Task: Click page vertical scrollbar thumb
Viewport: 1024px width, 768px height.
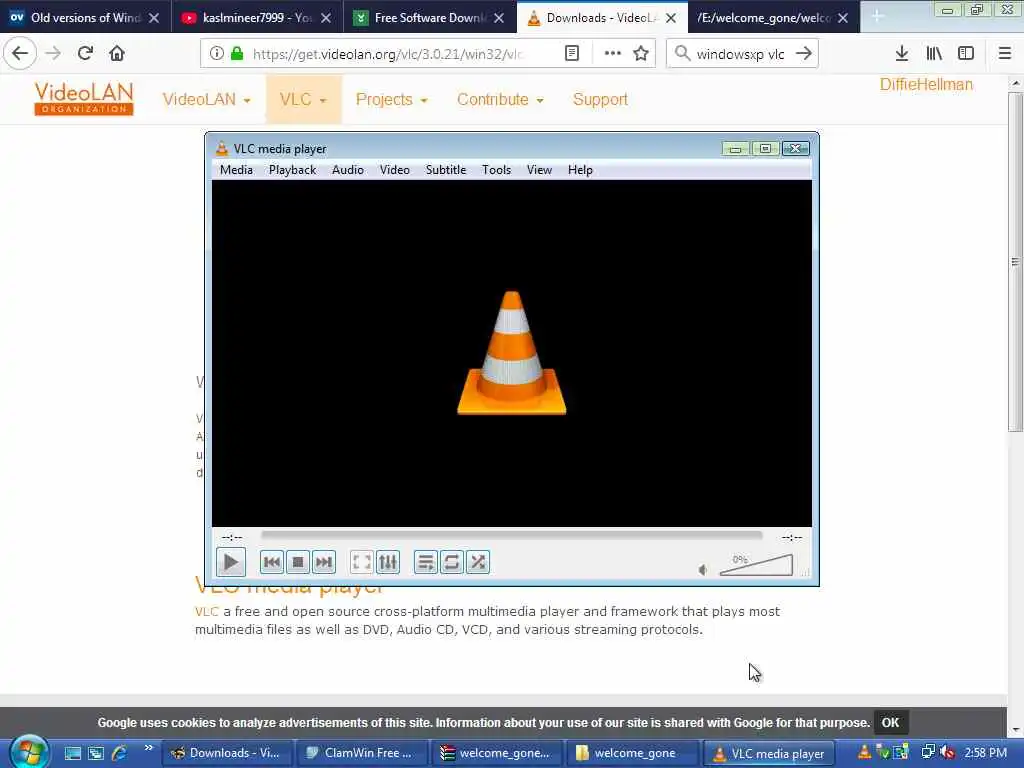Action: pos(1015,261)
